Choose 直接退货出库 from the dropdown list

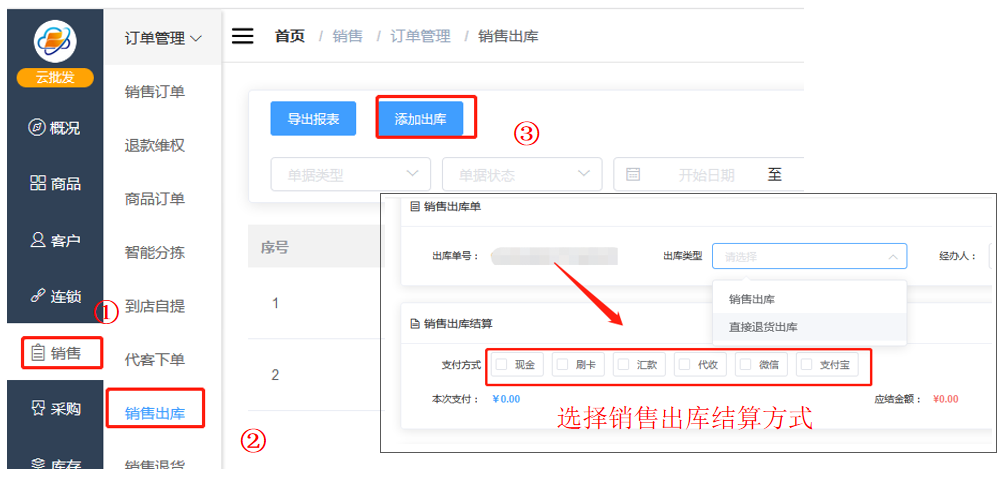pyautogui.click(x=809, y=327)
